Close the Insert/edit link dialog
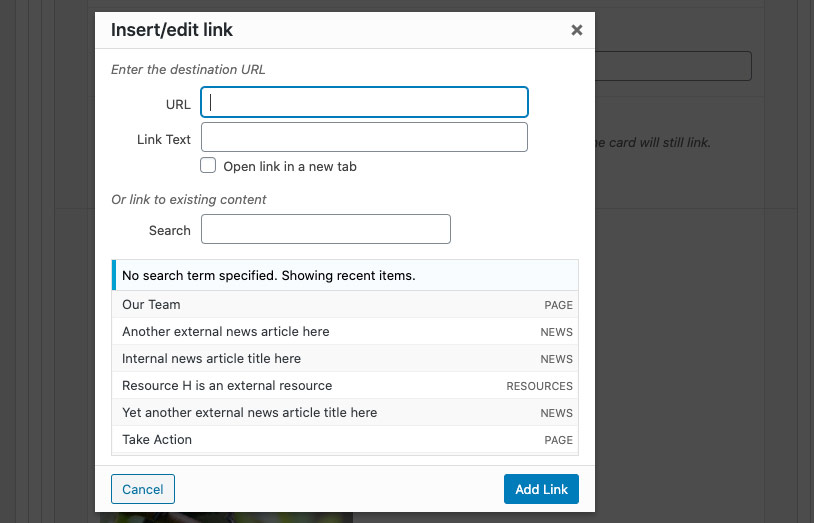The height and width of the screenshot is (523, 814). (576, 30)
